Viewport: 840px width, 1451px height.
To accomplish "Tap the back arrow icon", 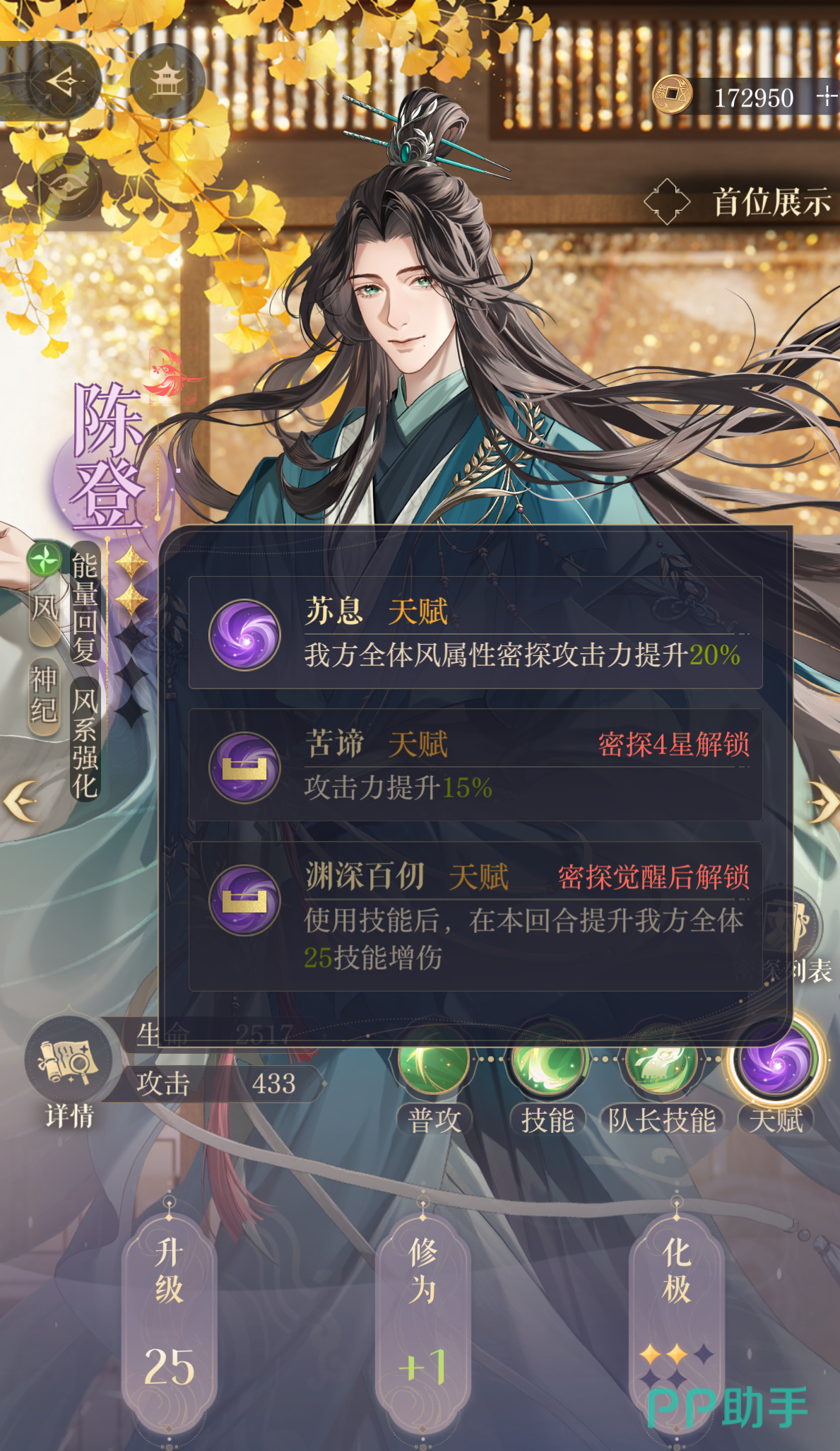I will pyautogui.click(x=62, y=81).
